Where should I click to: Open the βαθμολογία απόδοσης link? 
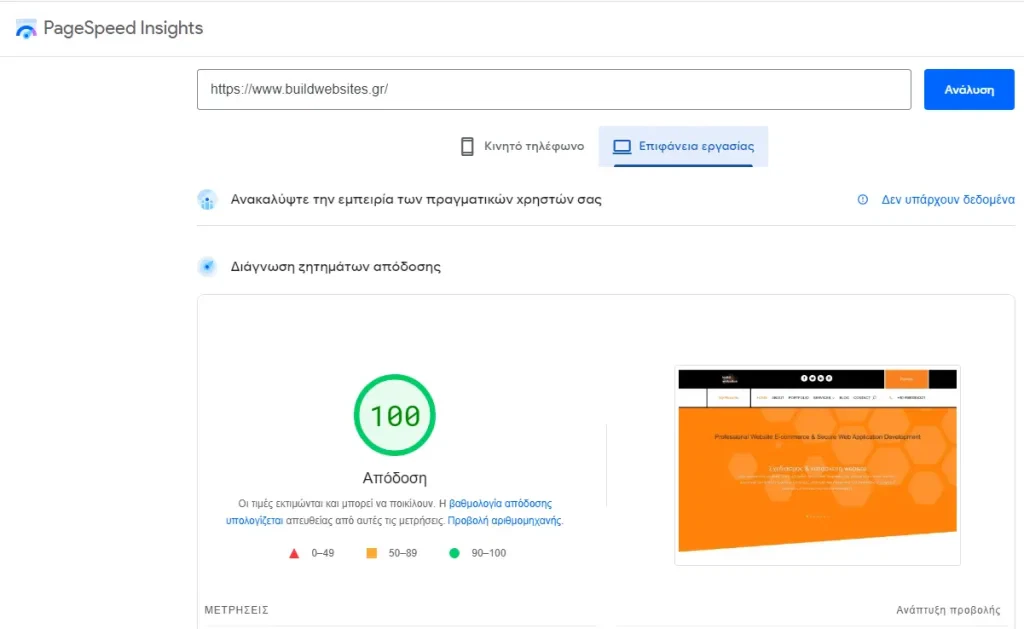click(500, 503)
